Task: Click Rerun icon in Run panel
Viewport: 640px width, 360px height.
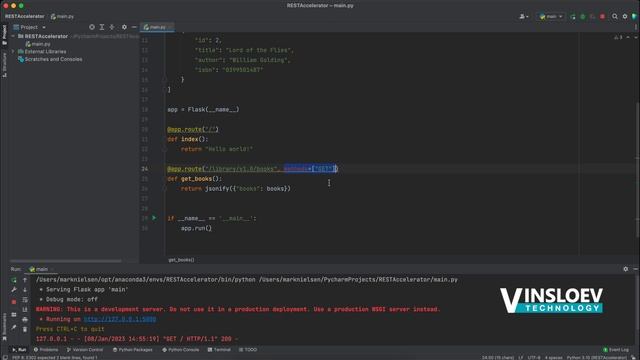Action: (13, 280)
